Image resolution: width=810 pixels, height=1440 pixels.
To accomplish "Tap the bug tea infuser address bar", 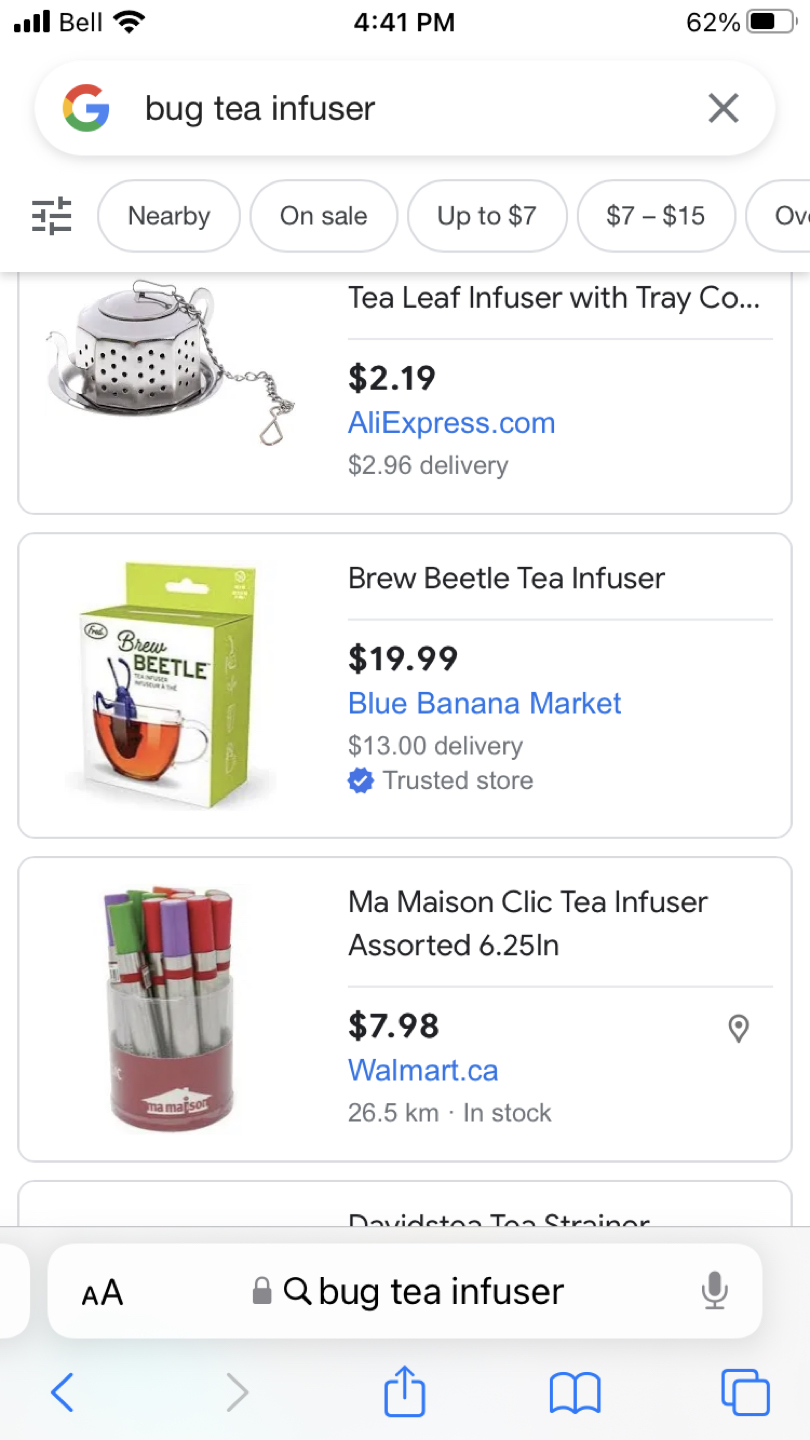I will coord(440,1291).
